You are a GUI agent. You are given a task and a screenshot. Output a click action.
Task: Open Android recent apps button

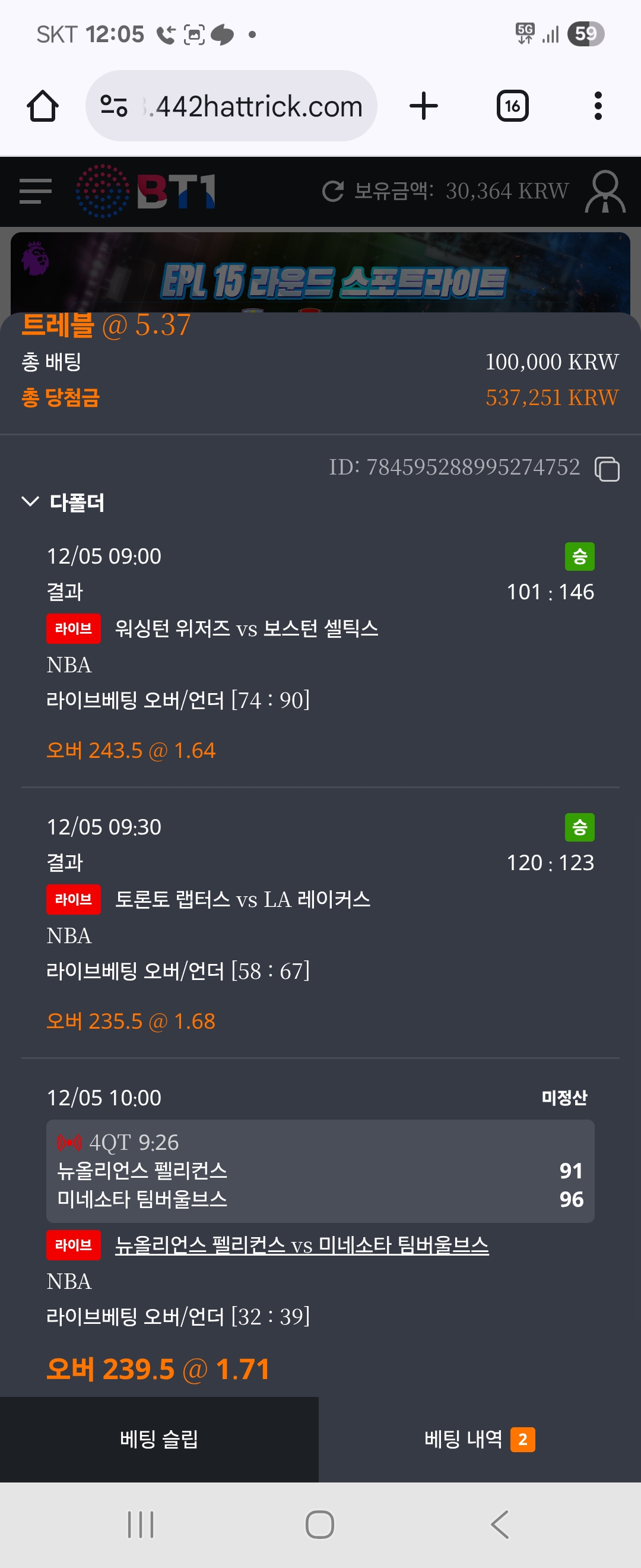point(141,1524)
